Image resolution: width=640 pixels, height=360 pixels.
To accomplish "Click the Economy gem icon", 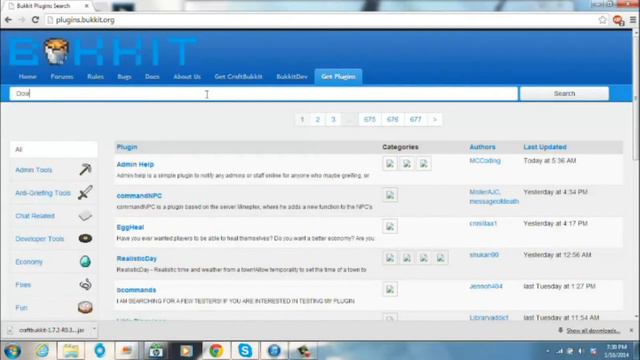I will pyautogui.click(x=85, y=261).
